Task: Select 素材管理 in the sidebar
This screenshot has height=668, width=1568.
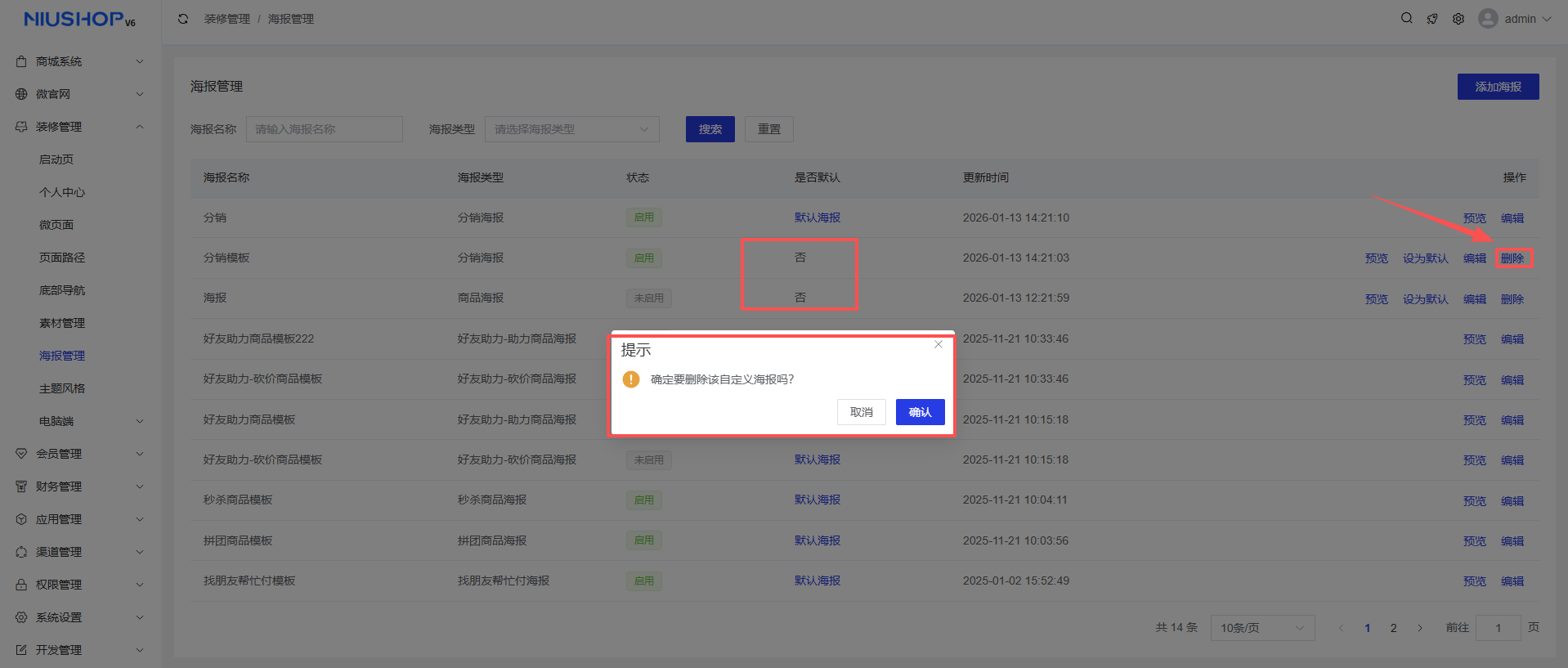Action: click(x=62, y=323)
